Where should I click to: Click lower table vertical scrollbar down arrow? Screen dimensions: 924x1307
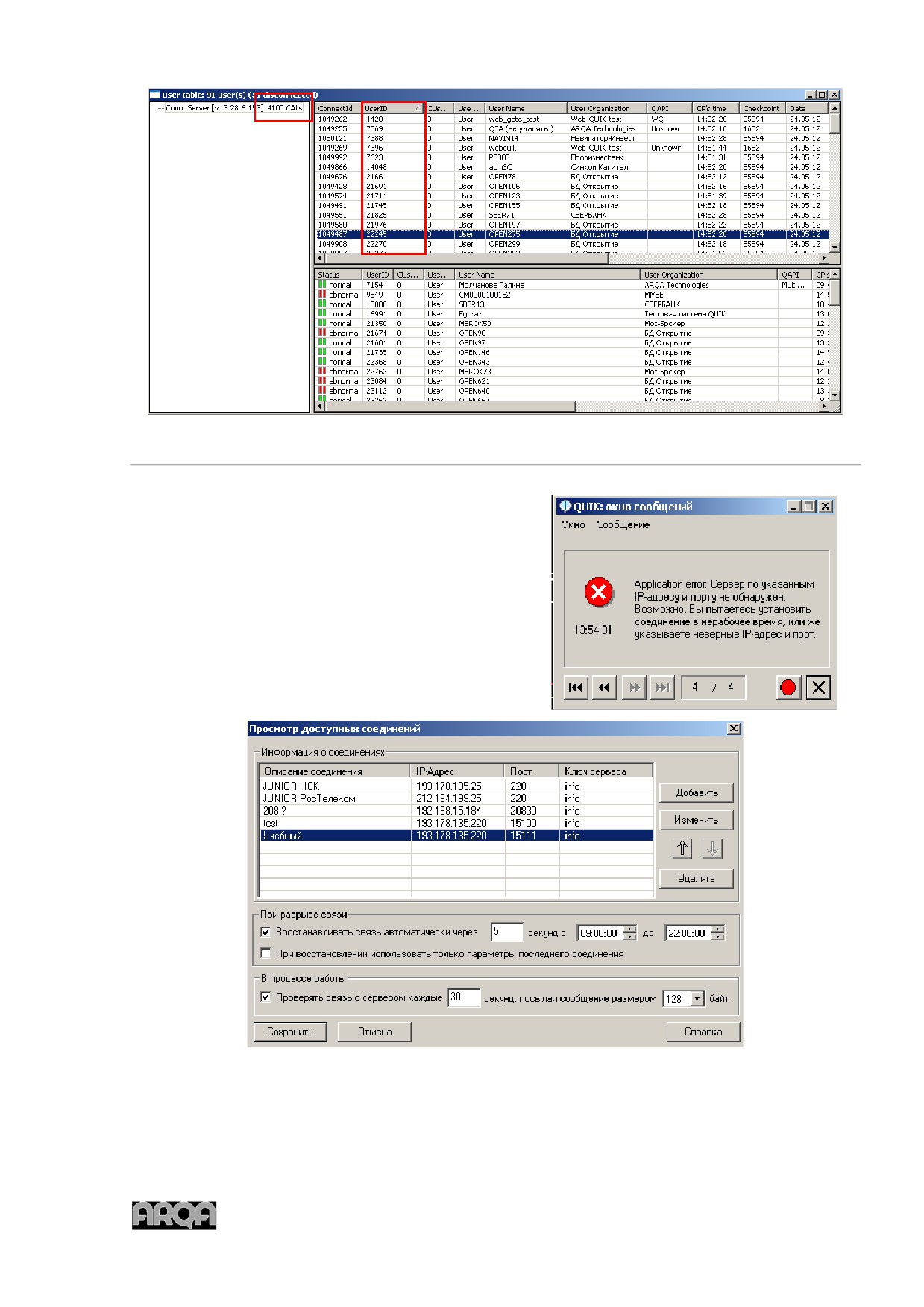835,395
